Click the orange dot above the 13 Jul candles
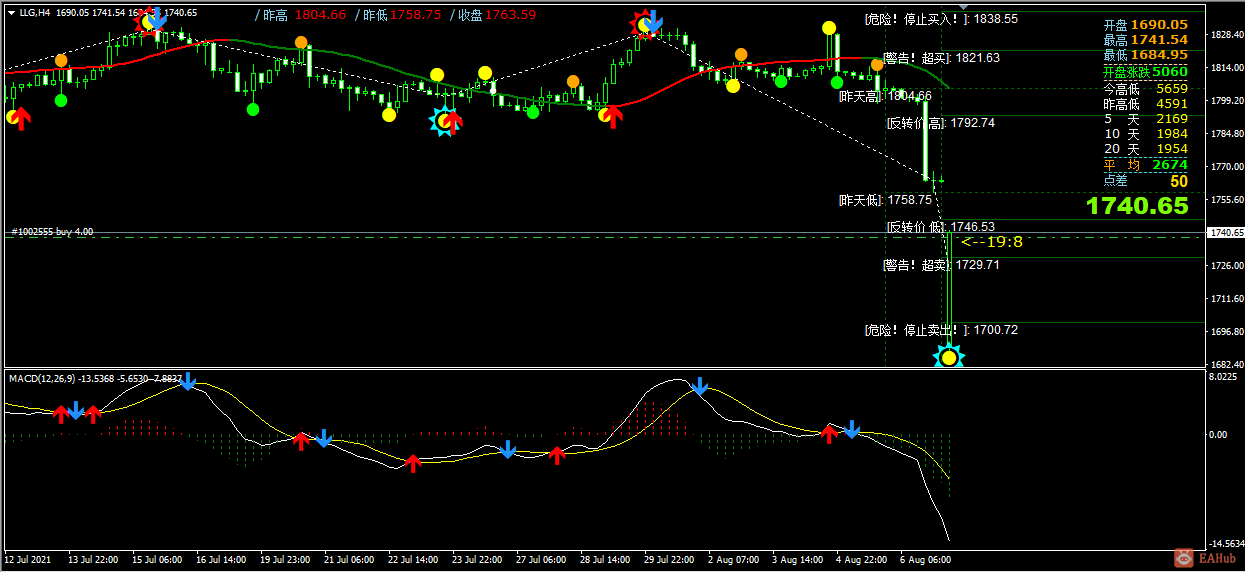Viewport: 1245px width, 573px height. [x=62, y=61]
